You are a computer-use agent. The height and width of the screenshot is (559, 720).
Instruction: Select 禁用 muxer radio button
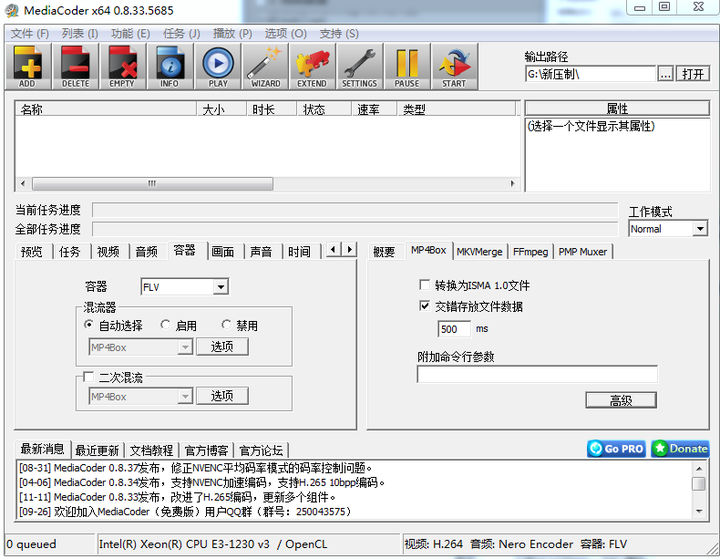pyautogui.click(x=226, y=325)
